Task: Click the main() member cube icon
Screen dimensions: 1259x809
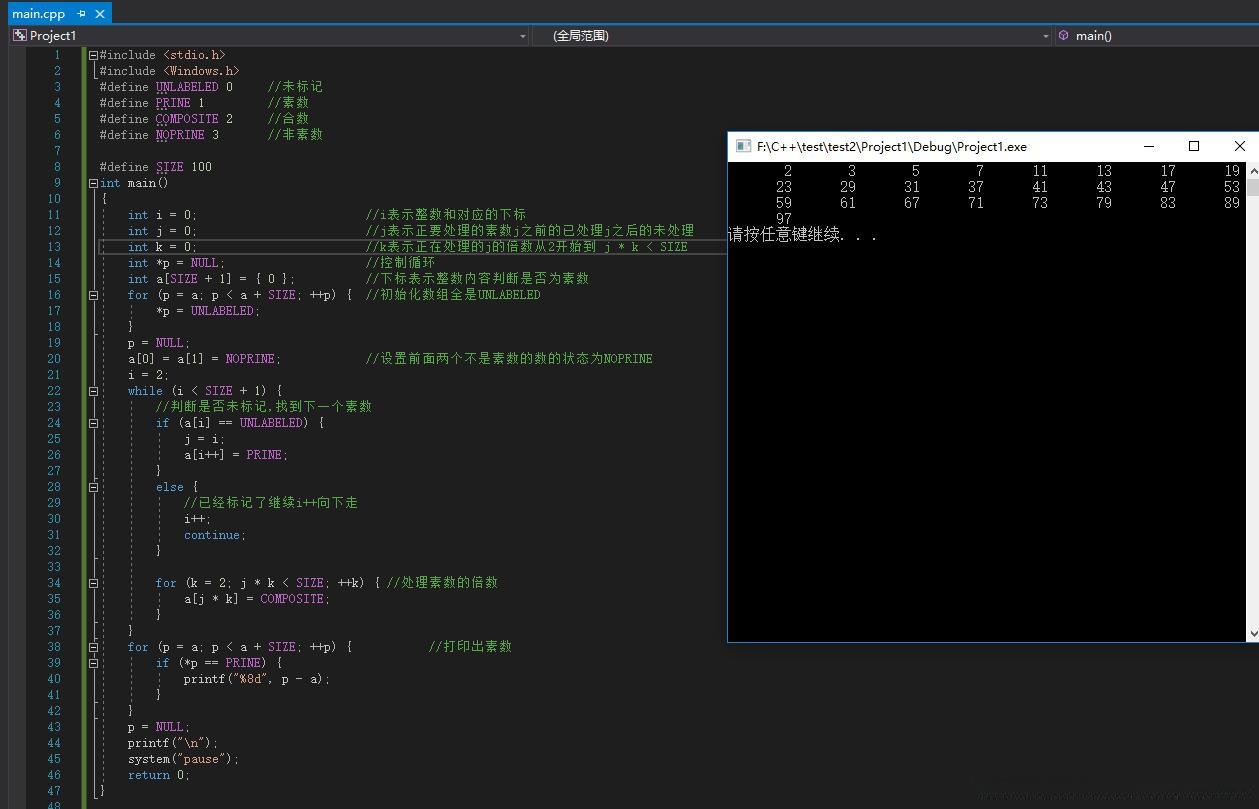Action: pyautogui.click(x=1063, y=35)
